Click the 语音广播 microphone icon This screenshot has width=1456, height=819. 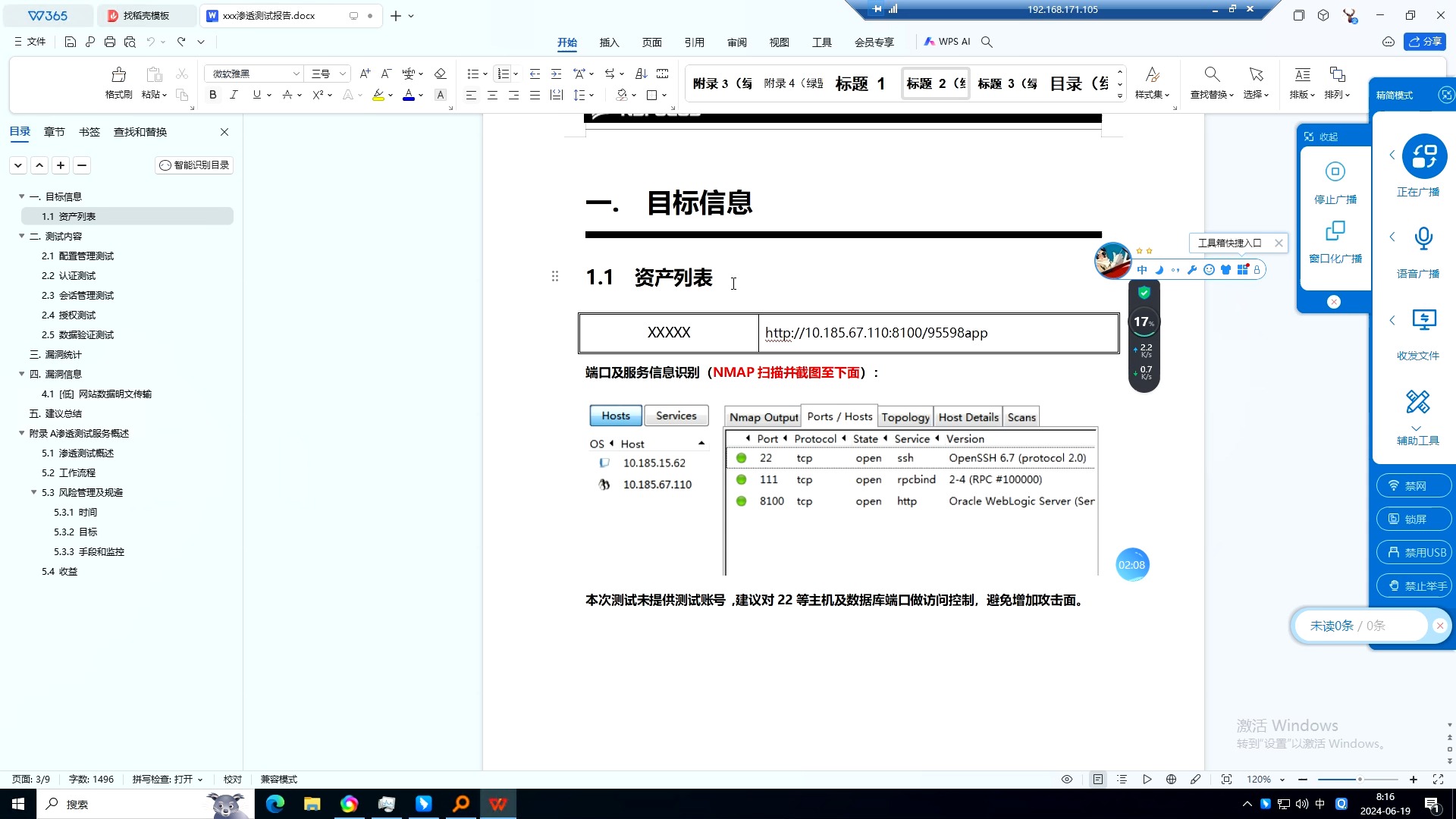coord(1423,238)
